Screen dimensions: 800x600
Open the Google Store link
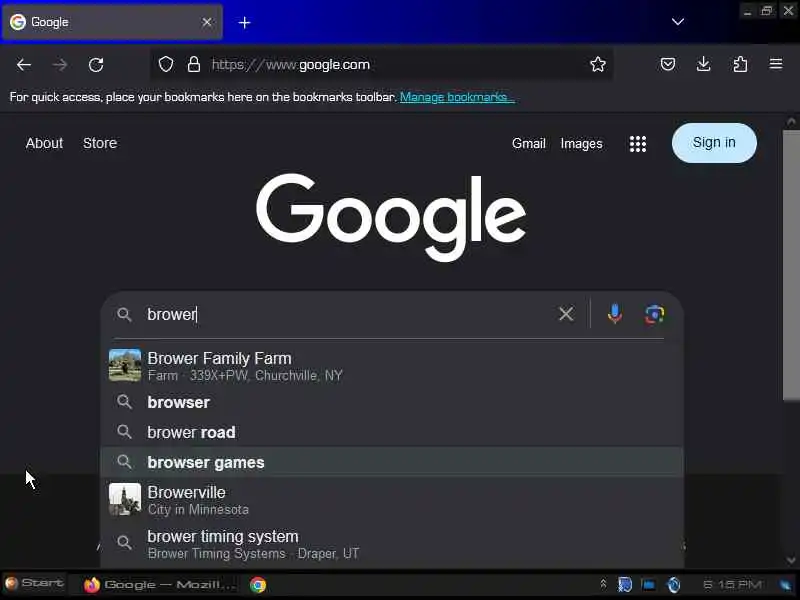point(100,143)
